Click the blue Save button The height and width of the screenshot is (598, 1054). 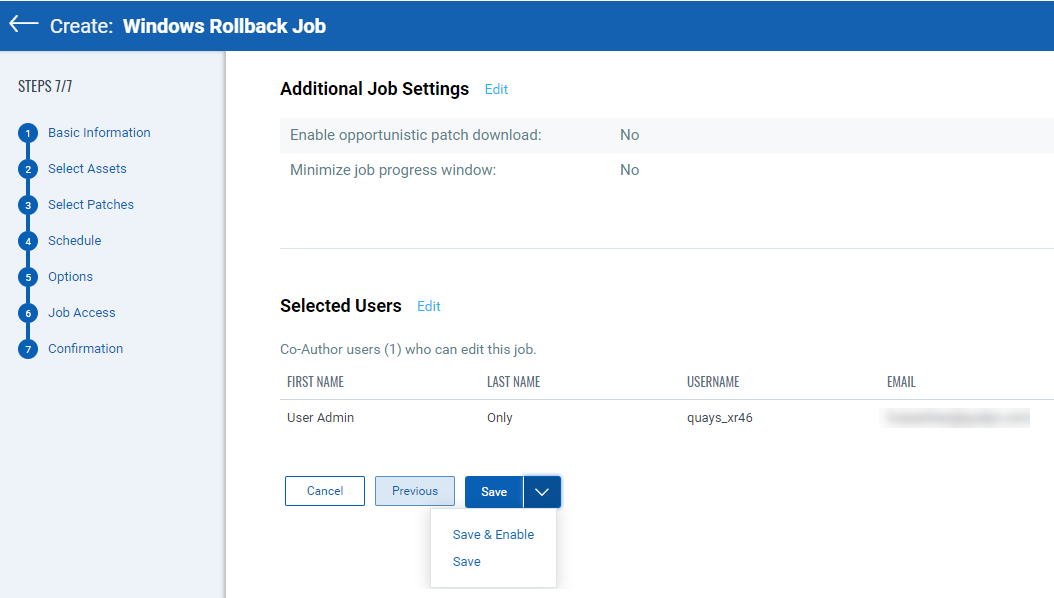[x=493, y=491]
